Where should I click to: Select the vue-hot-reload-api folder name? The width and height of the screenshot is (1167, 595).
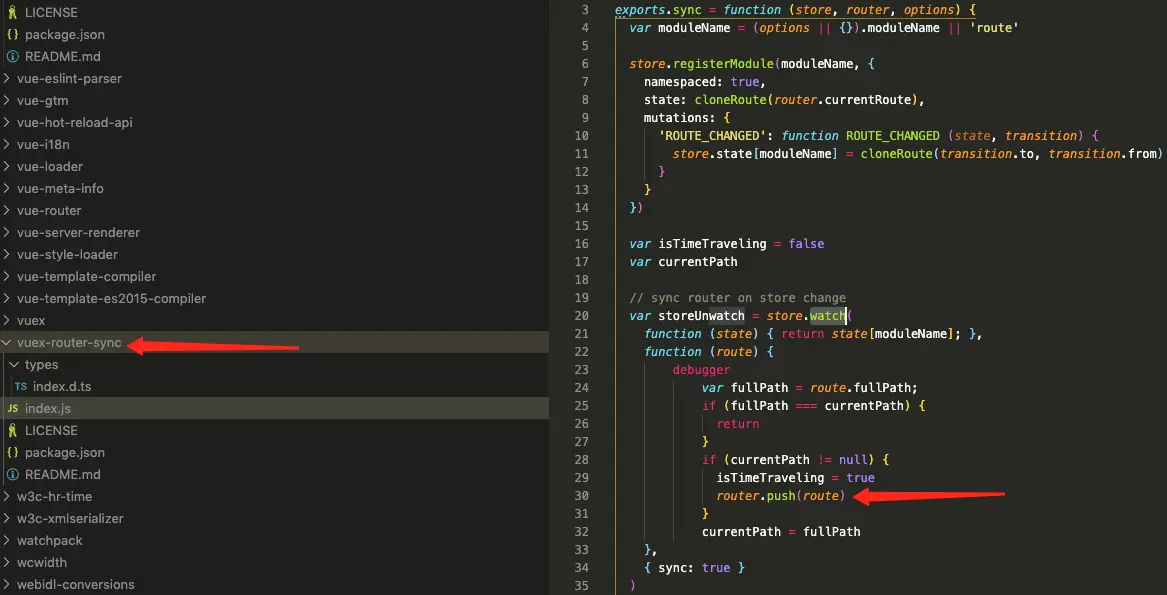(74, 123)
